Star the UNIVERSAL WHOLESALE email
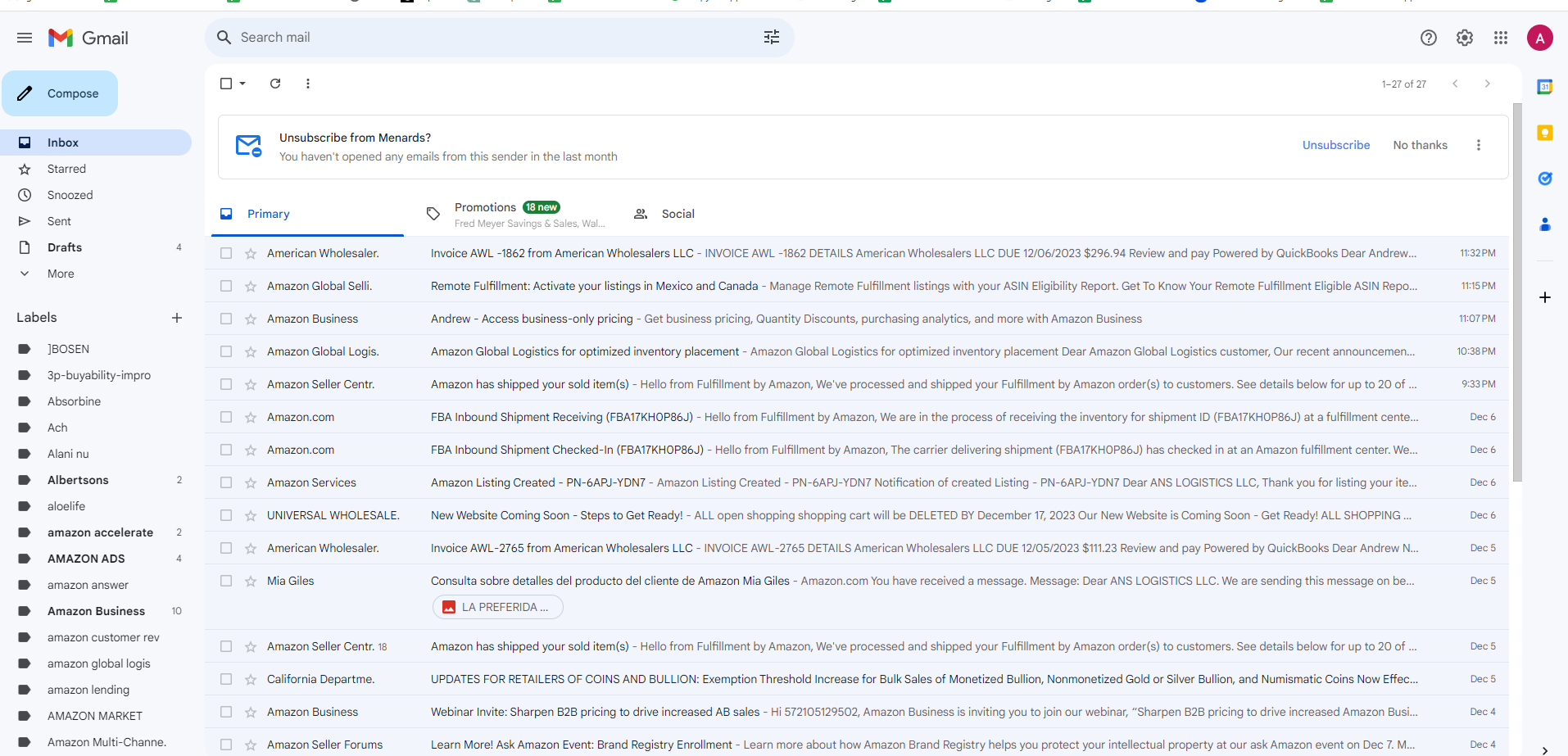The image size is (1568, 756). click(251, 515)
